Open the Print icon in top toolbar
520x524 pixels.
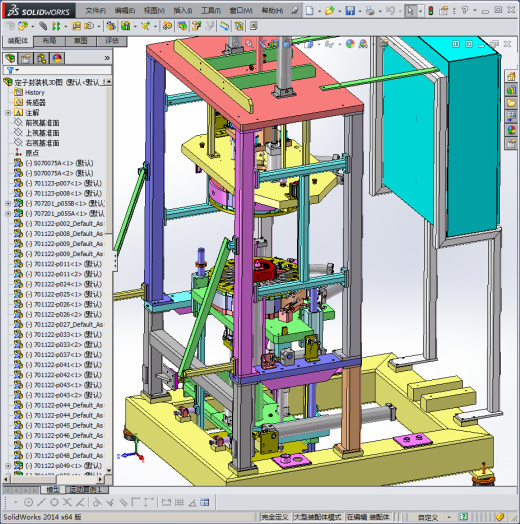pos(370,10)
